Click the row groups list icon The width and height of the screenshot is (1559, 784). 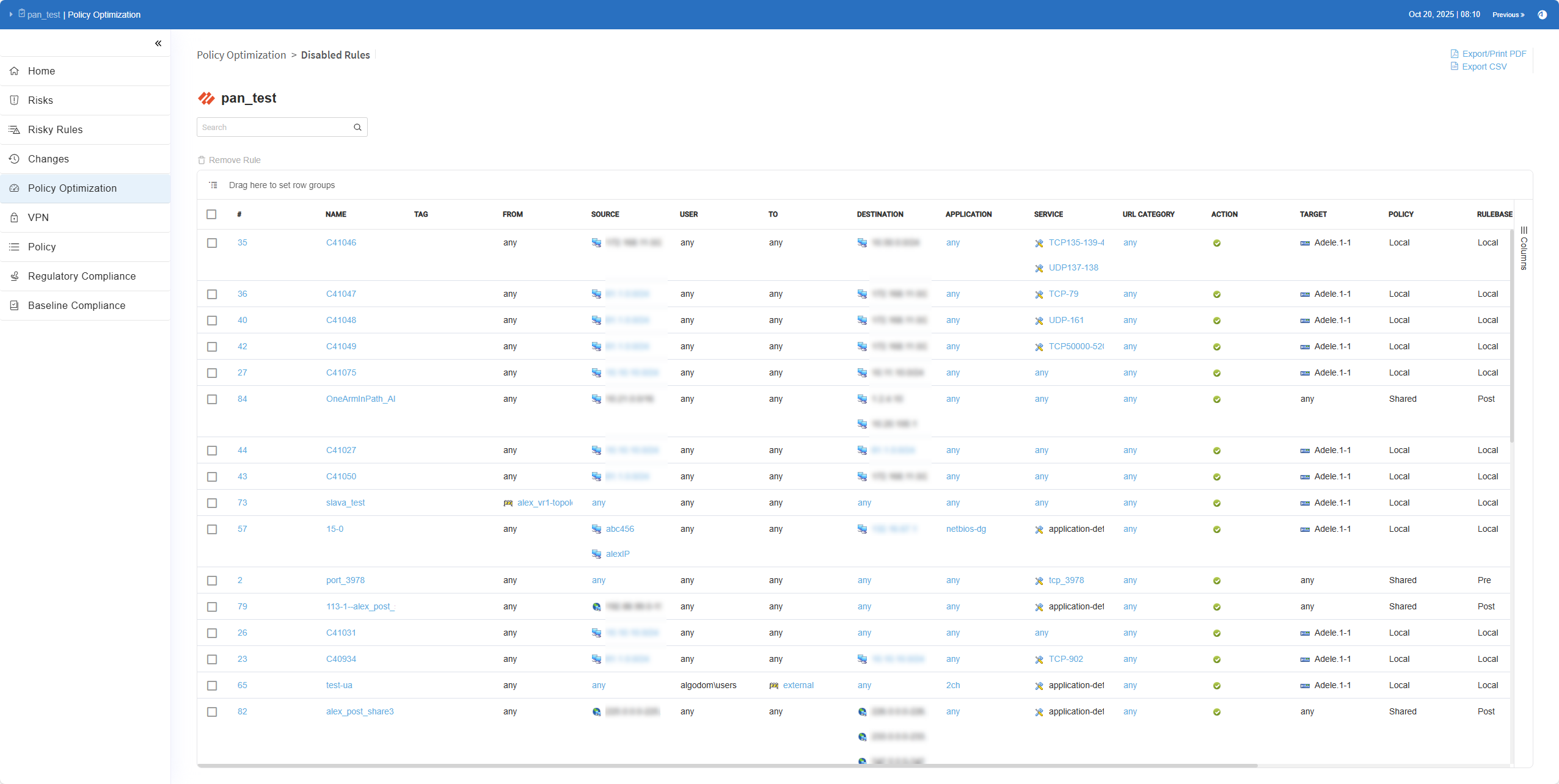coord(213,185)
